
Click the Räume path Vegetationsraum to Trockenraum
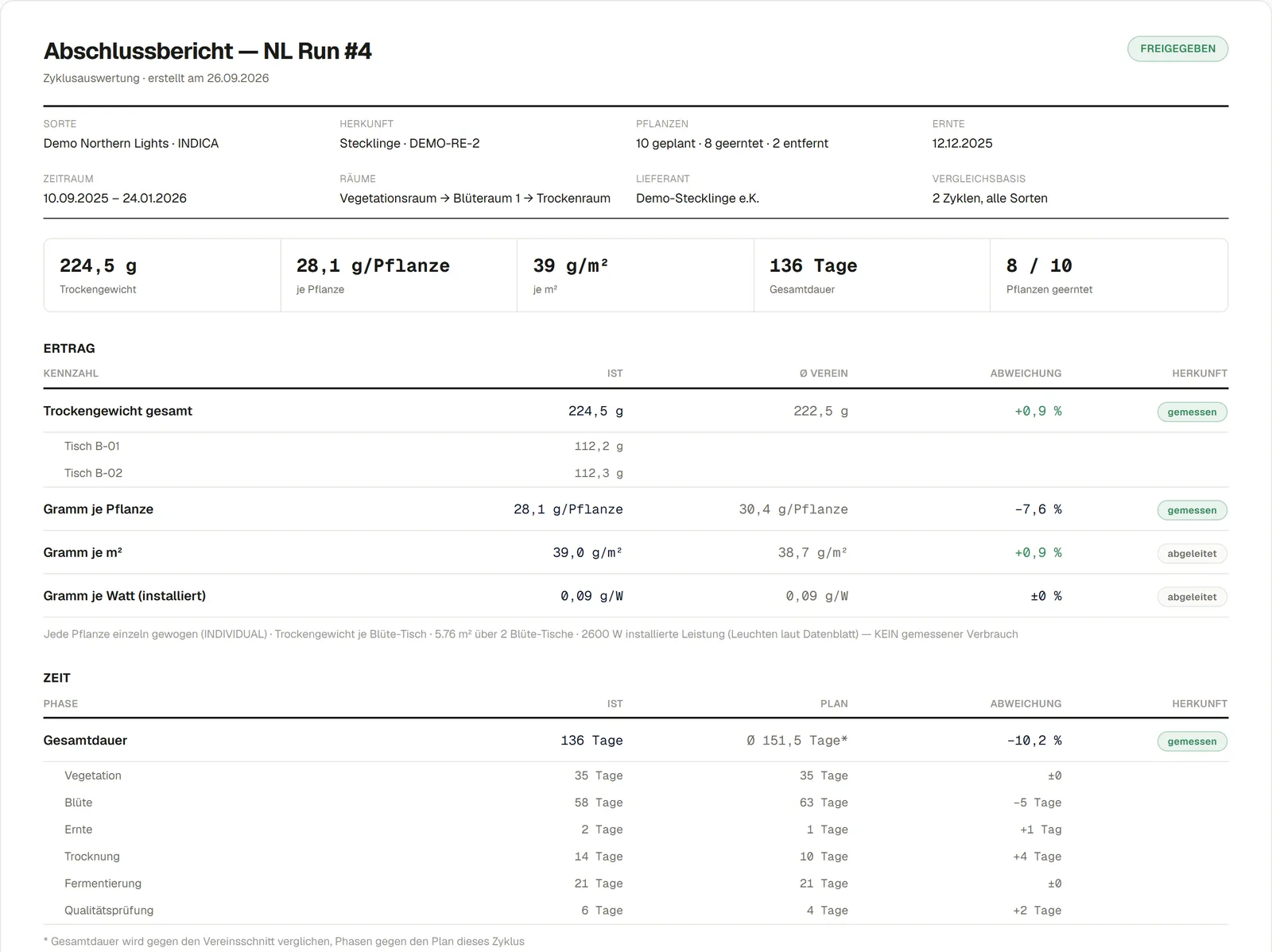(475, 198)
